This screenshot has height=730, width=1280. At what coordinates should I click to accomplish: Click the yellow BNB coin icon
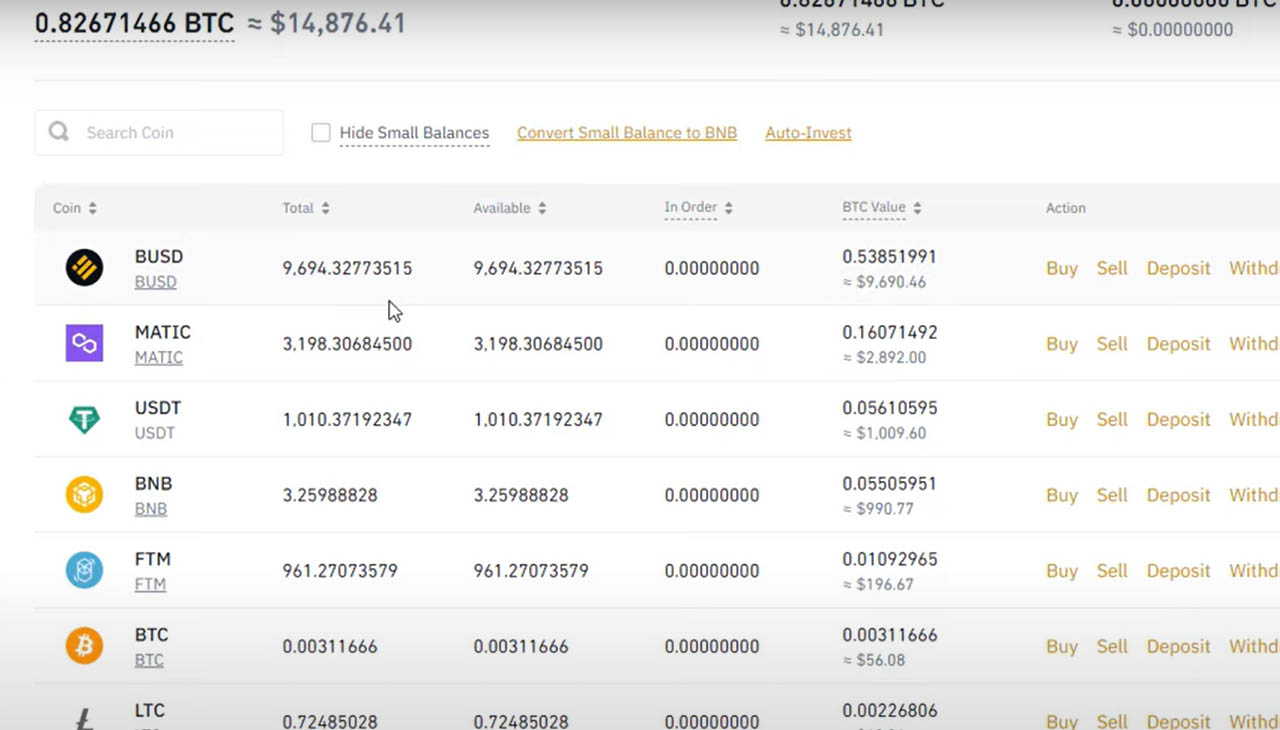tap(84, 495)
